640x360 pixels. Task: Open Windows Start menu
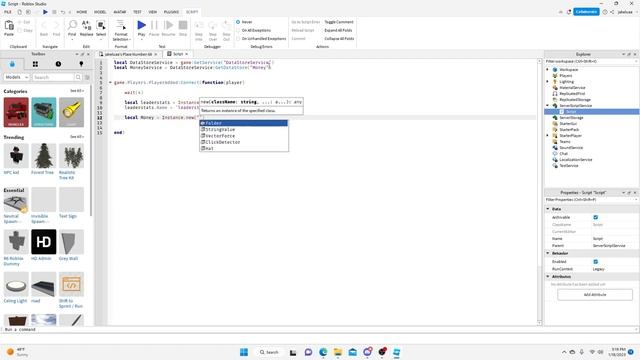click(244, 352)
